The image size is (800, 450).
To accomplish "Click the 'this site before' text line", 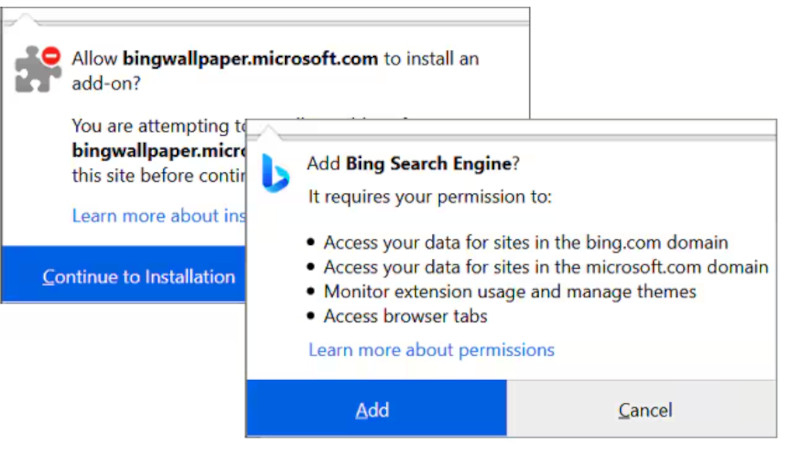I will click(x=155, y=177).
